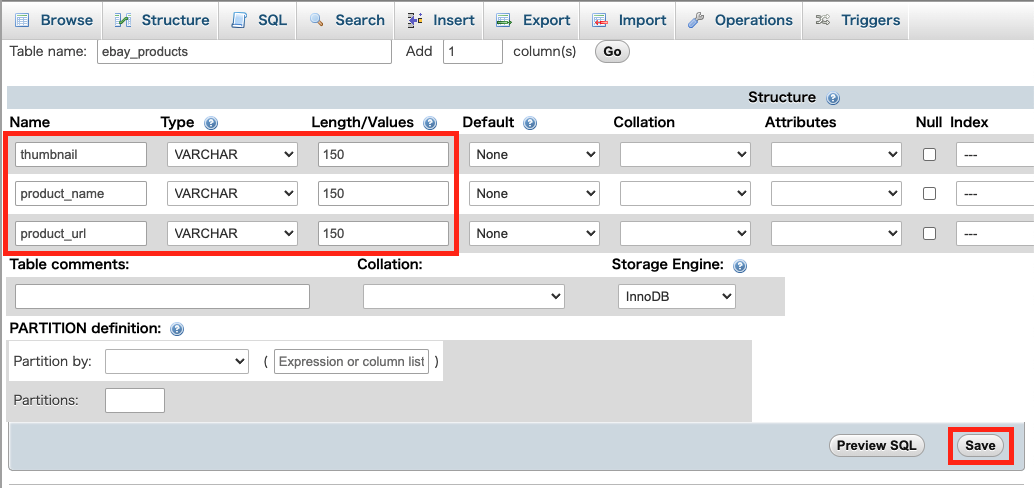Click the PARTITION definition help icon
1034x488 pixels.
point(177,329)
